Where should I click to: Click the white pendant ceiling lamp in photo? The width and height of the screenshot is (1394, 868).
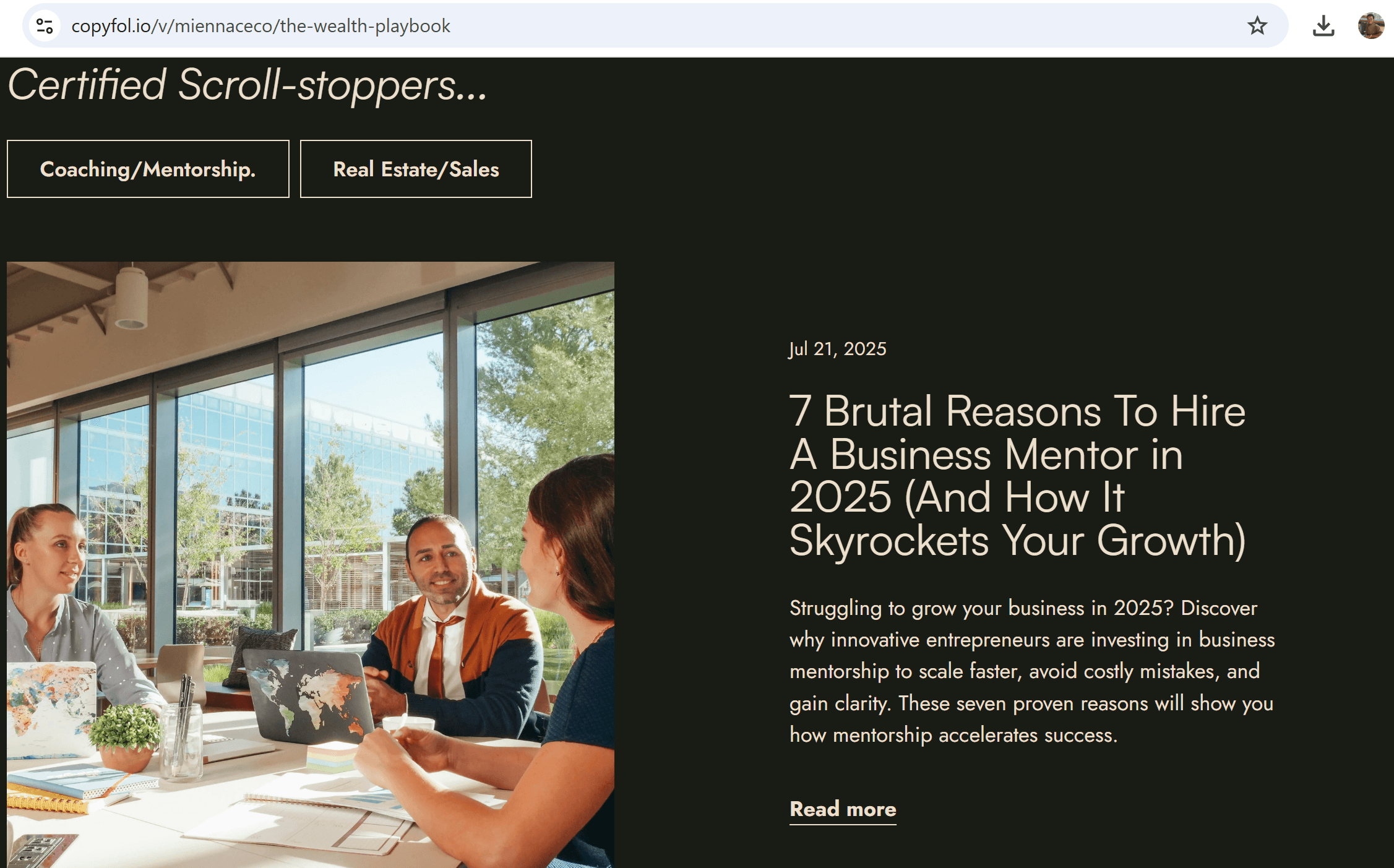(x=131, y=297)
